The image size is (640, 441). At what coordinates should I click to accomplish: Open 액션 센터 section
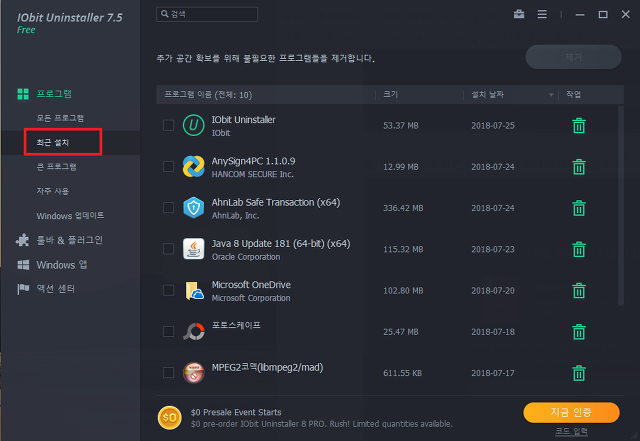click(x=56, y=289)
